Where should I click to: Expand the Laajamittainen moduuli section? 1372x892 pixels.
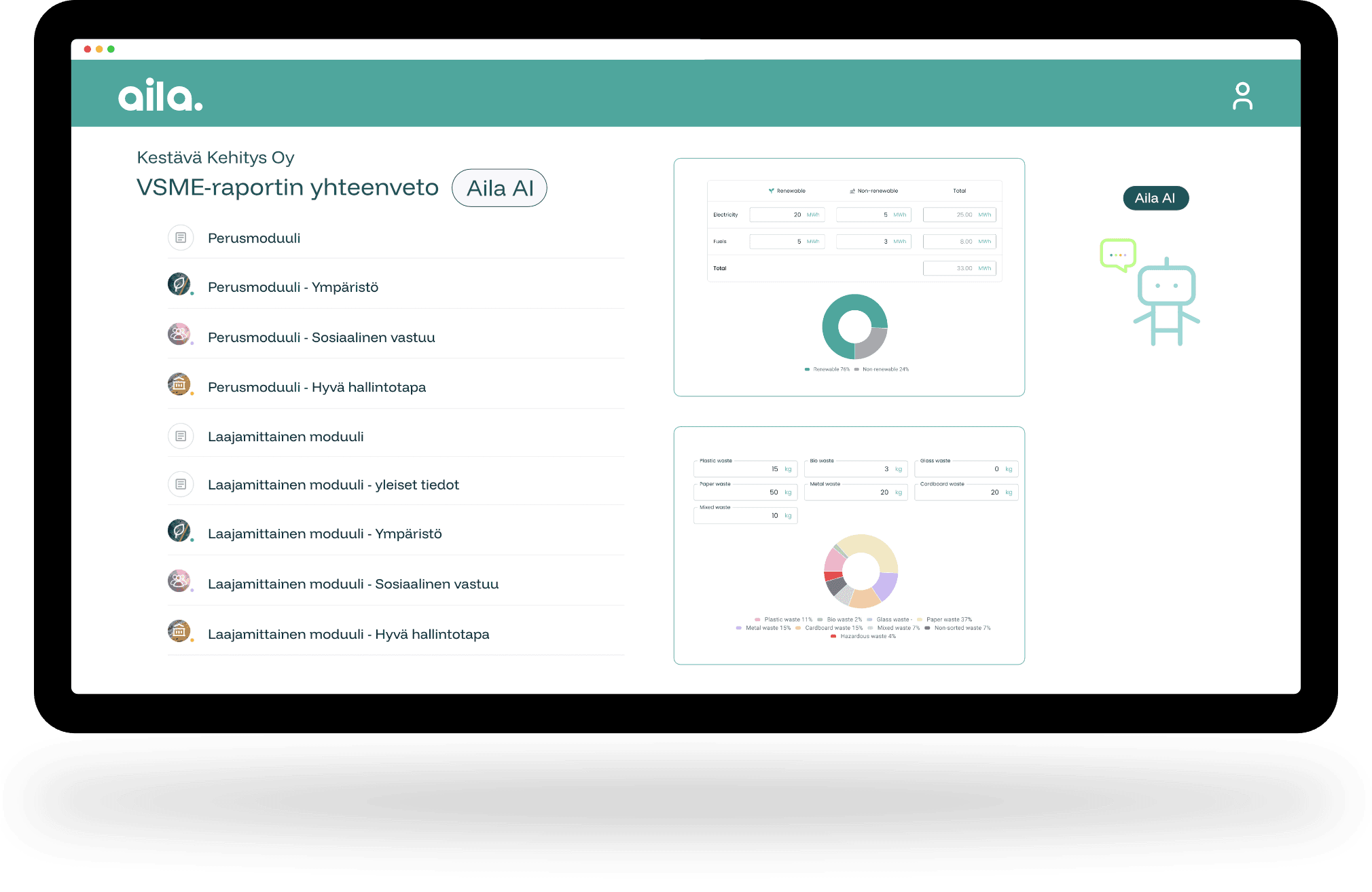(x=286, y=436)
